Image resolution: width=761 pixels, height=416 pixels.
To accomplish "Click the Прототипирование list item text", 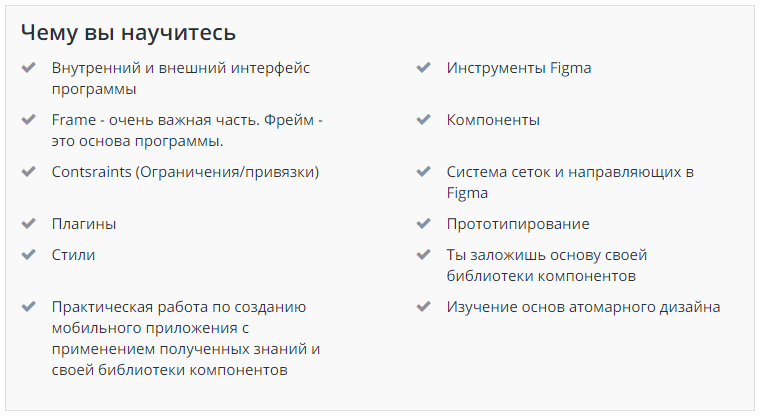I will tap(518, 224).
